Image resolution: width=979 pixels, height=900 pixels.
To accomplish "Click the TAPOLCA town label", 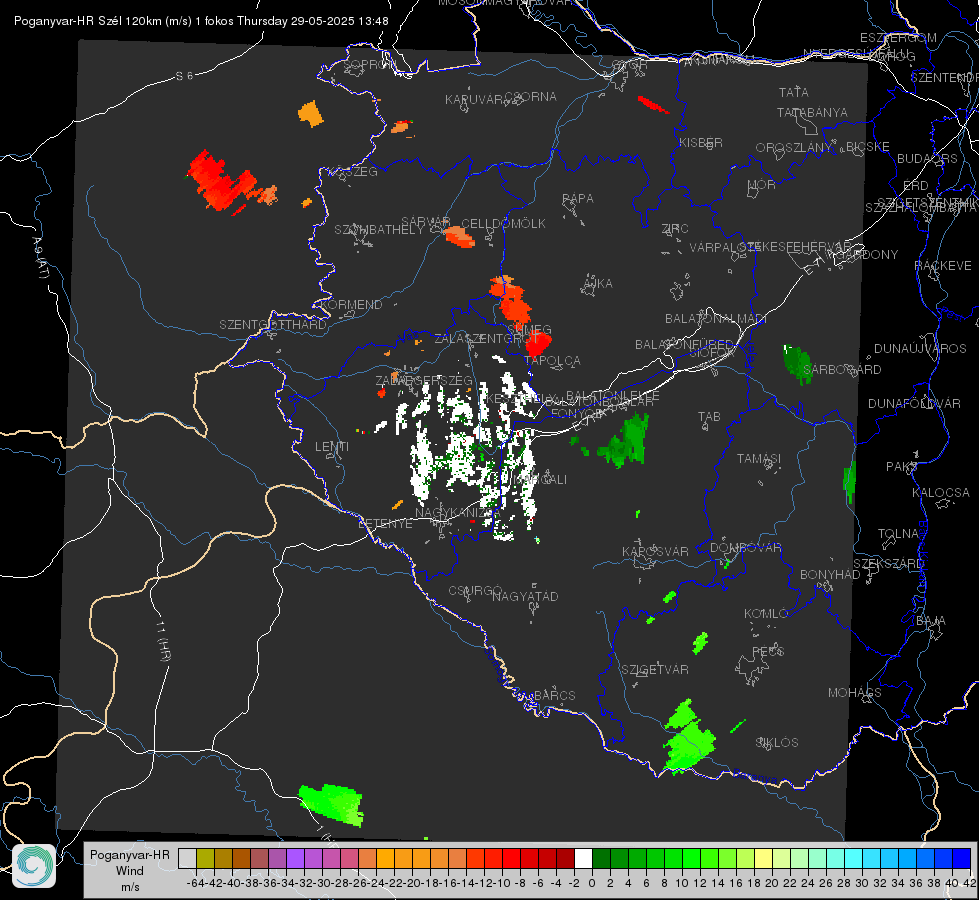I will point(553,361).
